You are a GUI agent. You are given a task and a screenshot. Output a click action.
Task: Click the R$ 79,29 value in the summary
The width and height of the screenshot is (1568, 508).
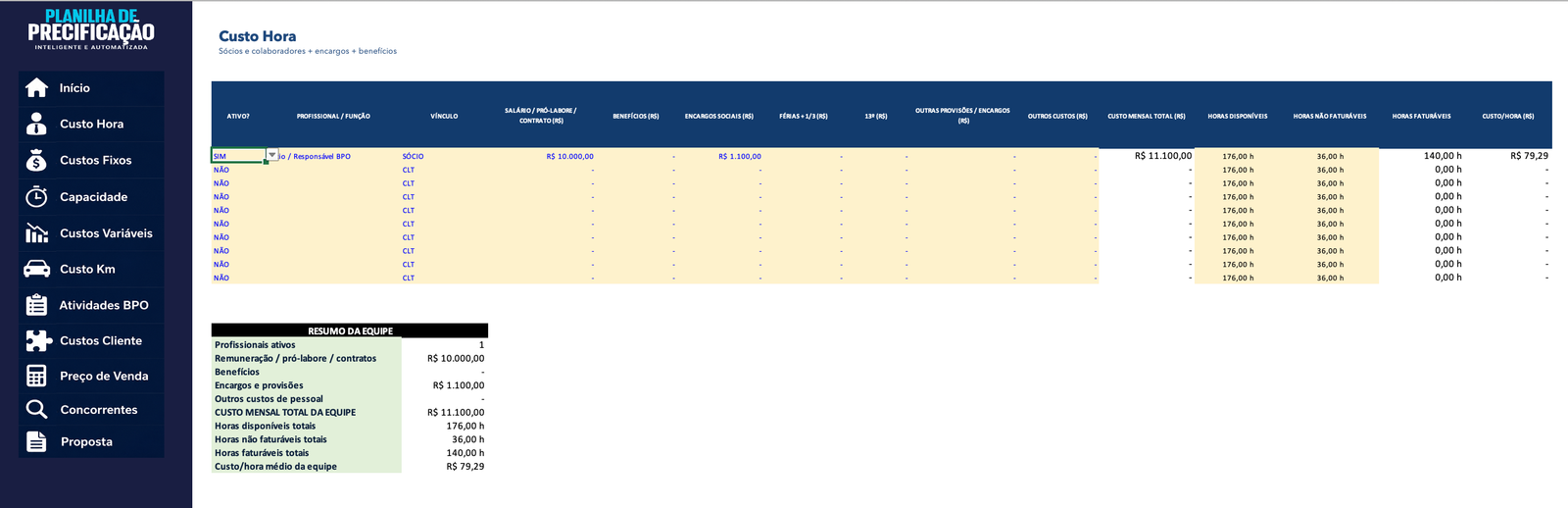tap(465, 467)
